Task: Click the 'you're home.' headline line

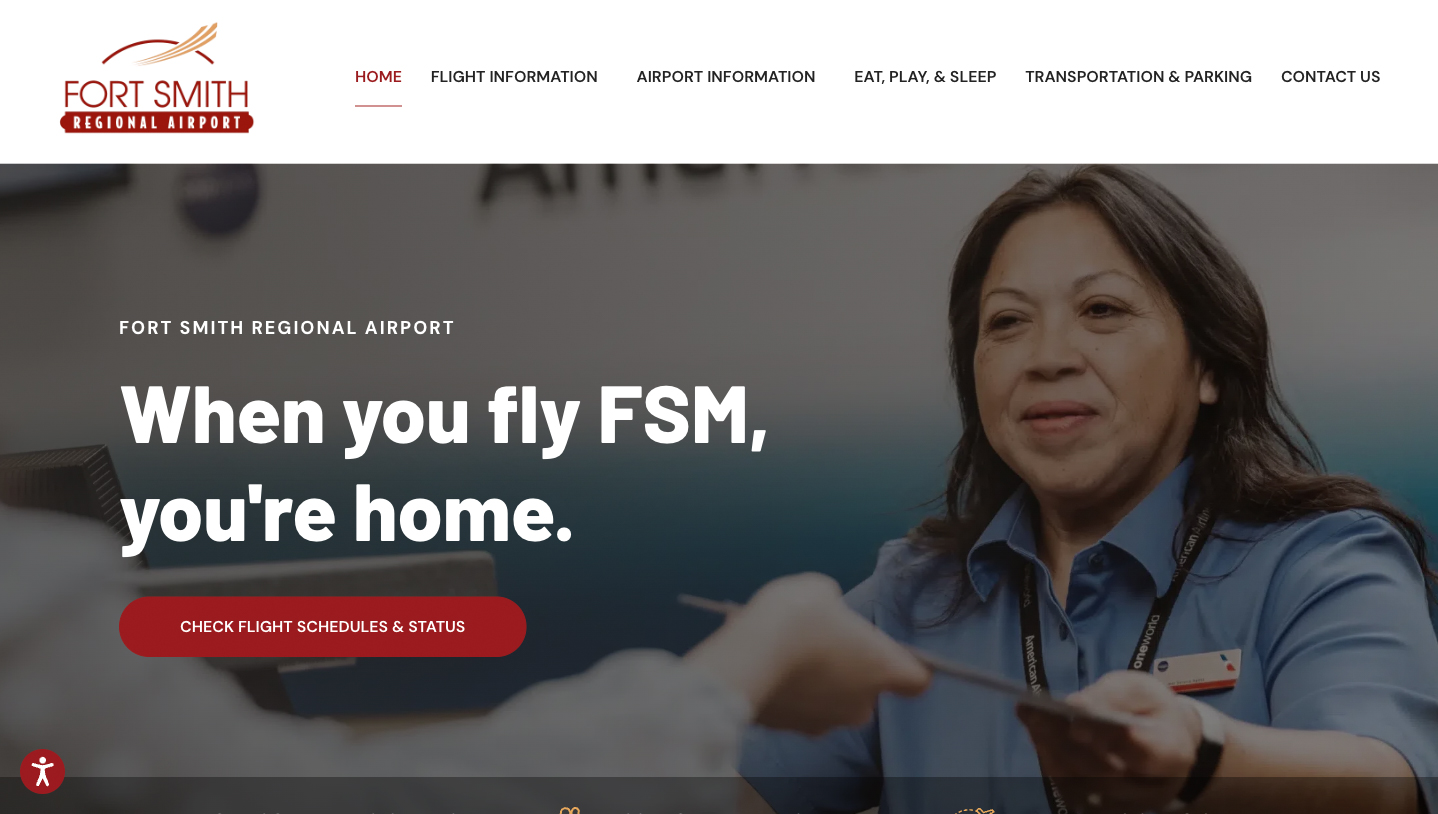Action: (346, 514)
